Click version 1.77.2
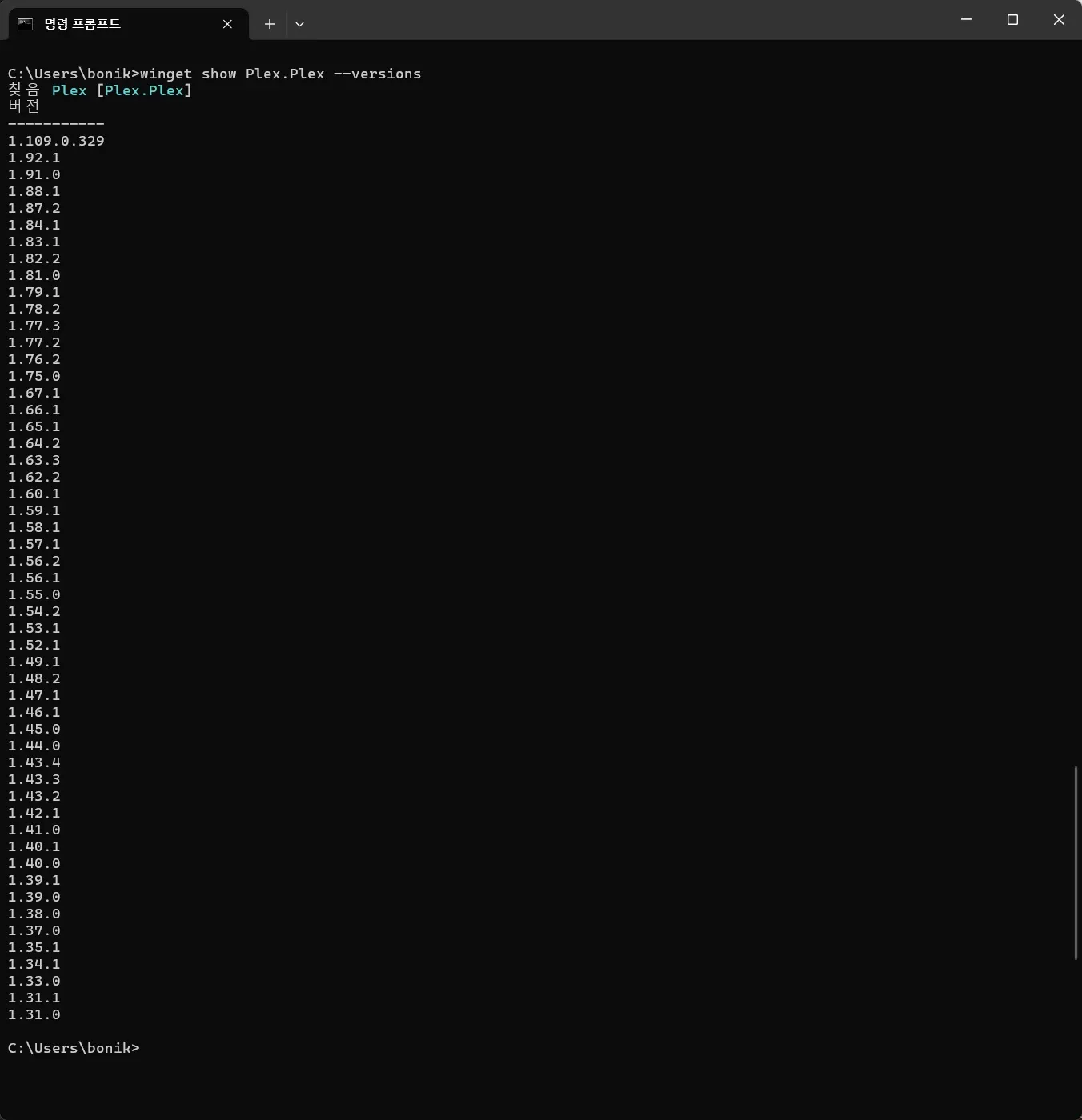Viewport: 1082px width, 1120px height. tap(34, 342)
